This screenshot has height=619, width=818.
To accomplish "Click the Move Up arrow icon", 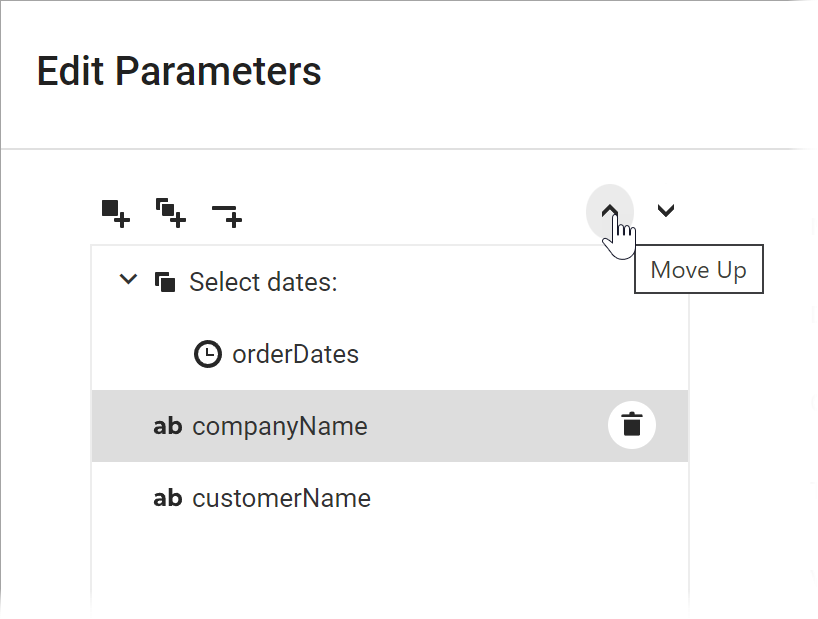I will pyautogui.click(x=611, y=210).
